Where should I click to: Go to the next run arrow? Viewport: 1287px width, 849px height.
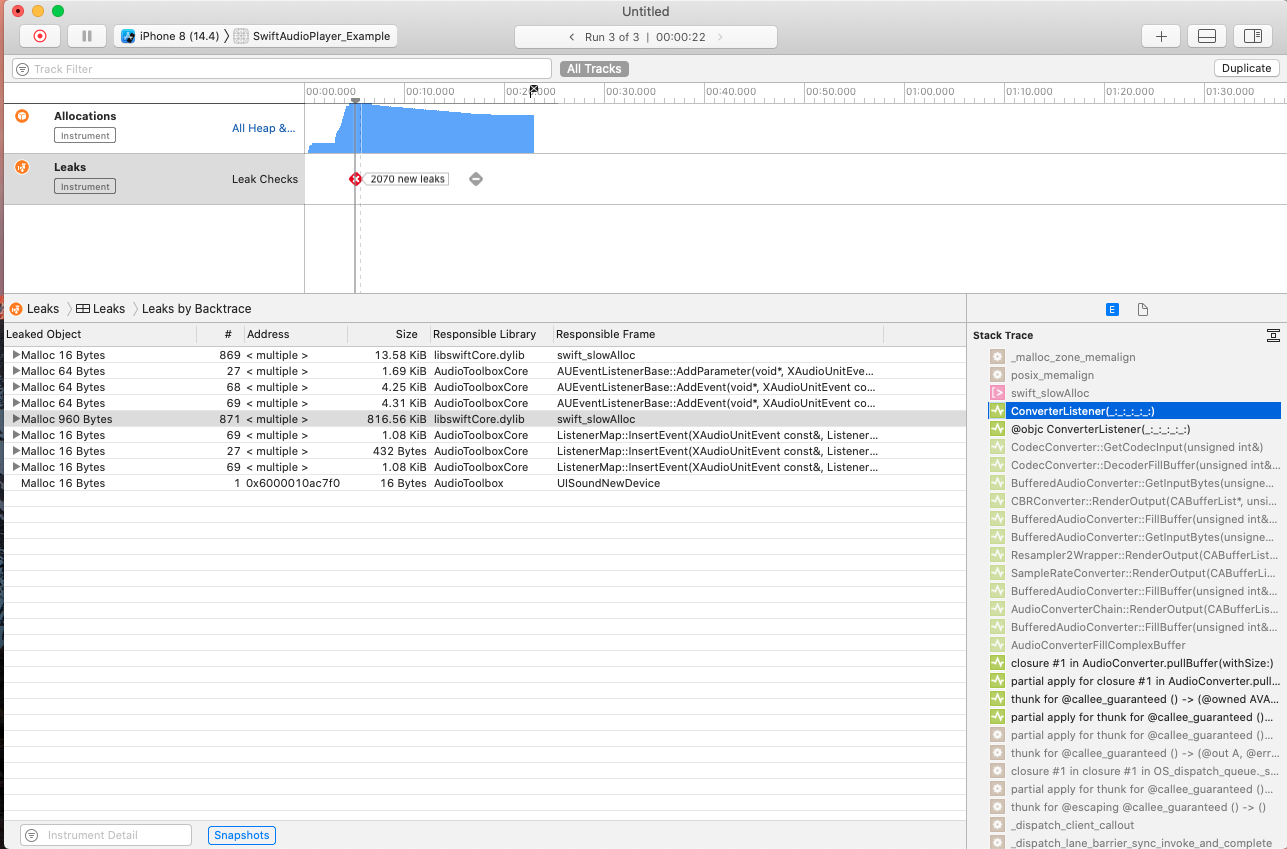[720, 37]
